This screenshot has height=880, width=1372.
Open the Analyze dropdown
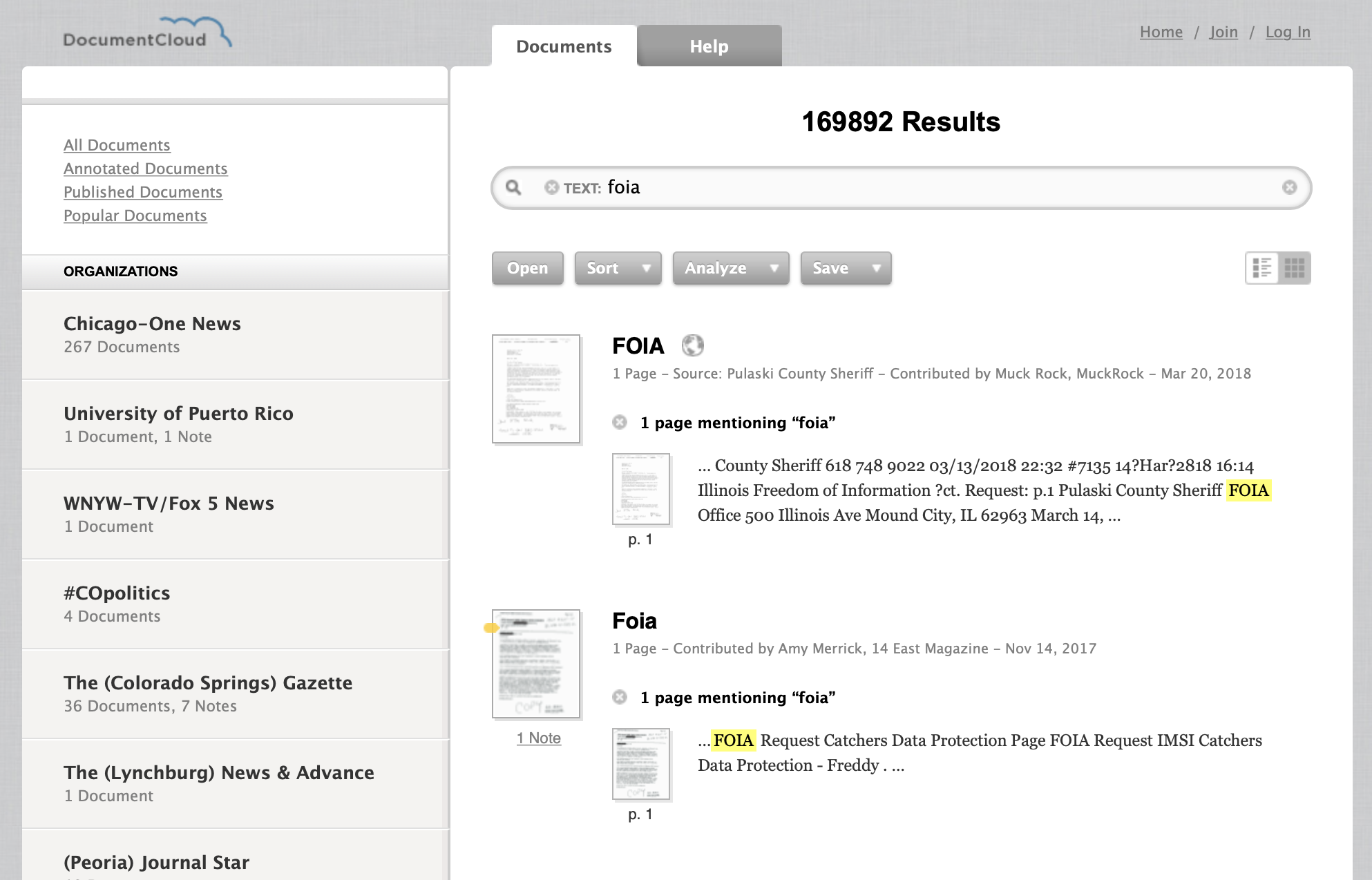[731, 268]
